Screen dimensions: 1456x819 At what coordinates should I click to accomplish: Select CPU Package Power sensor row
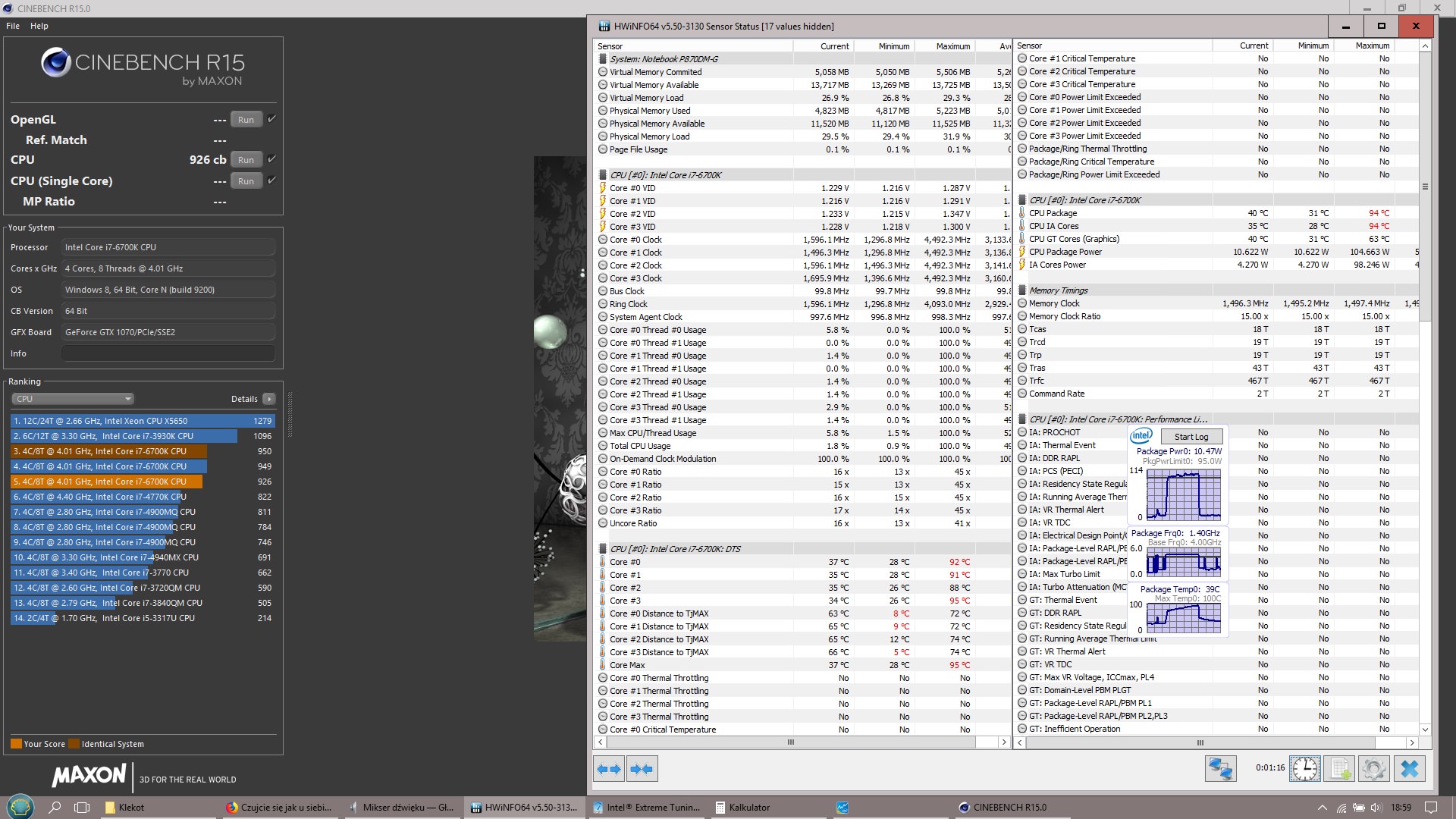(1217, 252)
